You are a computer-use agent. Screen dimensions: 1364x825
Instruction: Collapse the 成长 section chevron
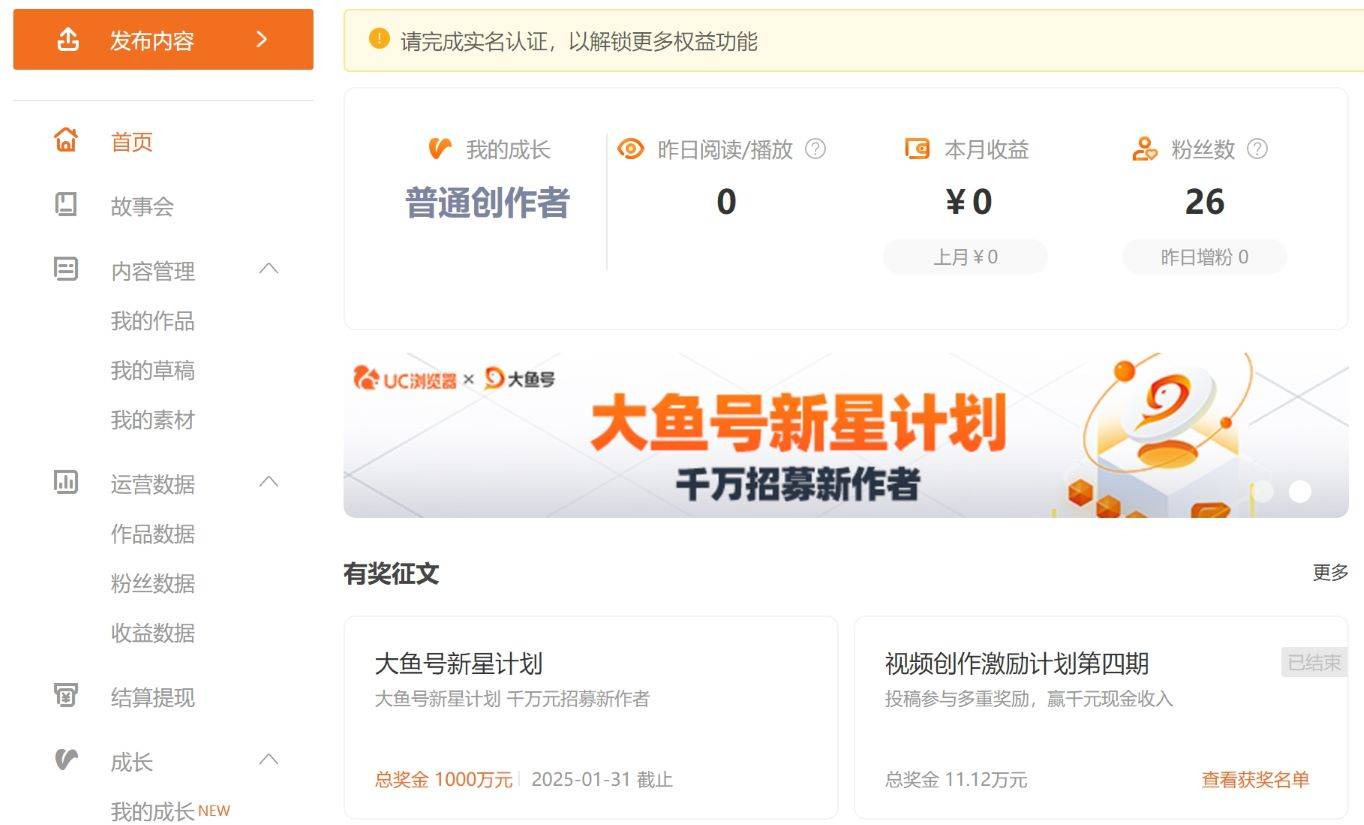click(x=268, y=759)
